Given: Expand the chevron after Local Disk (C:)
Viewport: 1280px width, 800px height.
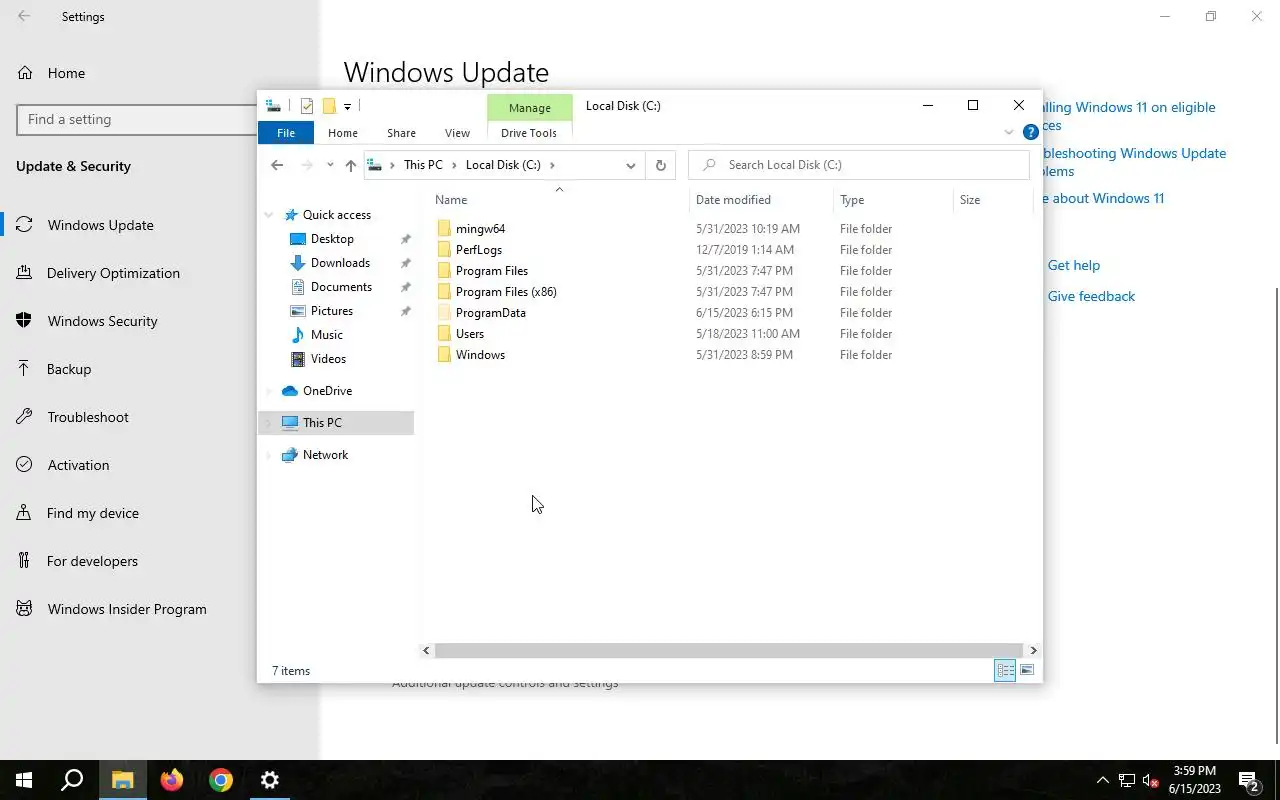Looking at the screenshot, I should pyautogui.click(x=552, y=165).
